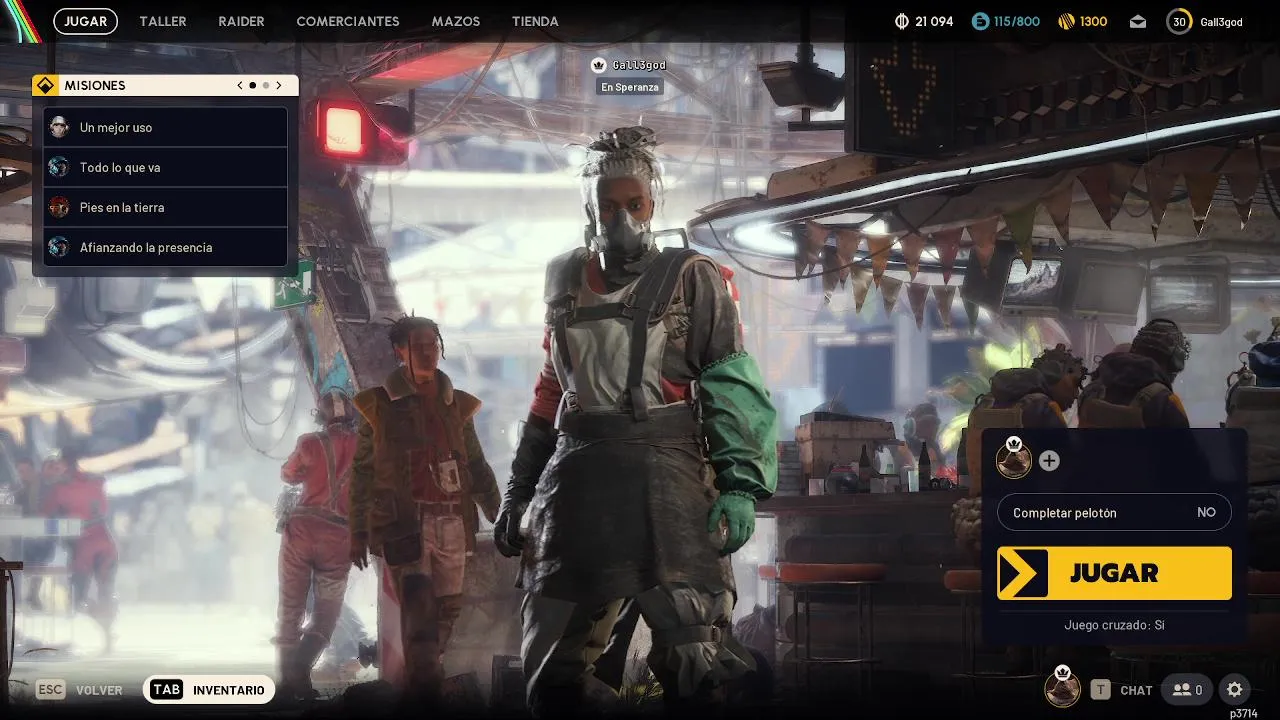Open mission Todo lo que va

tap(166, 167)
